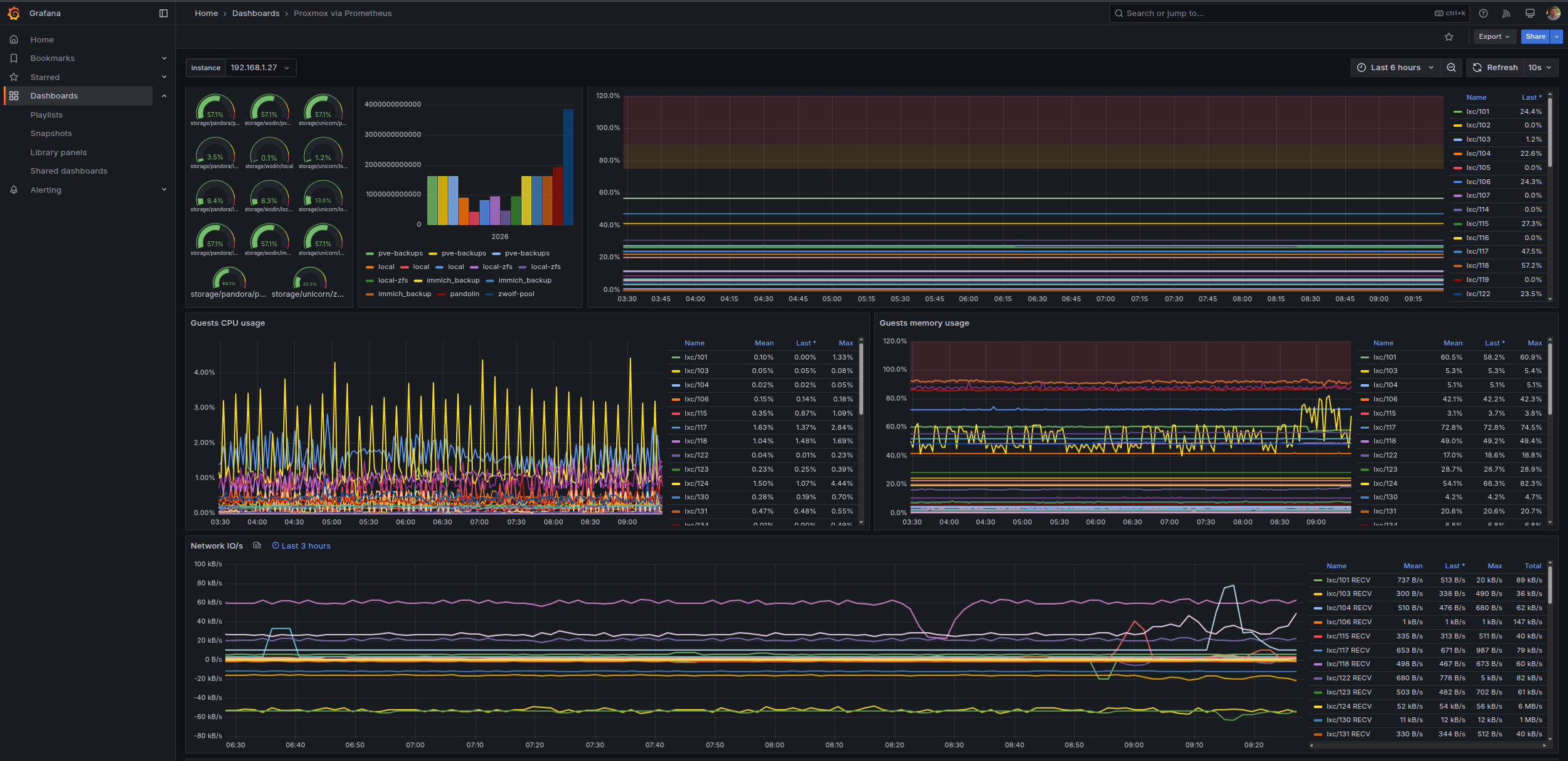The width and height of the screenshot is (1568, 761).
Task: Click the zoom out time range icon
Action: pos(1451,68)
